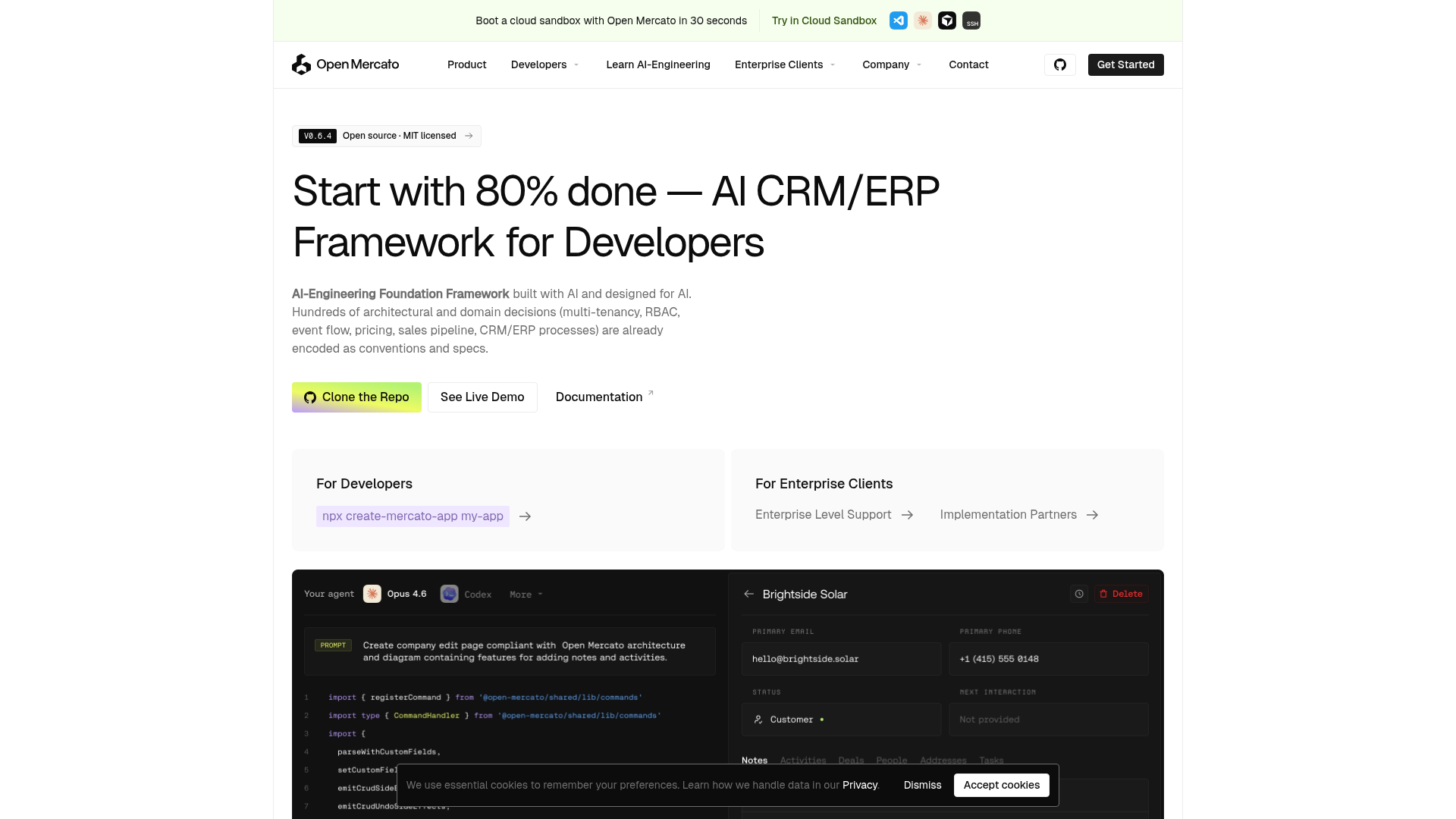Viewport: 1456px width, 819px height.
Task: Click the 'For Enterprise Clients' heading
Action: click(x=824, y=484)
